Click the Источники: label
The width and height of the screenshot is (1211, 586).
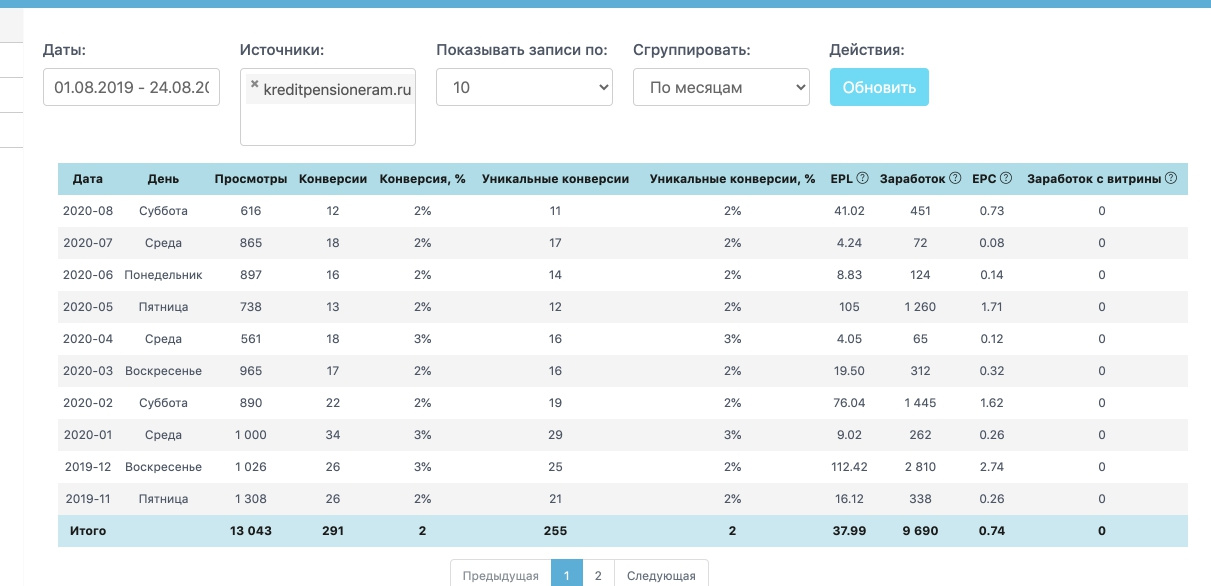(283, 50)
